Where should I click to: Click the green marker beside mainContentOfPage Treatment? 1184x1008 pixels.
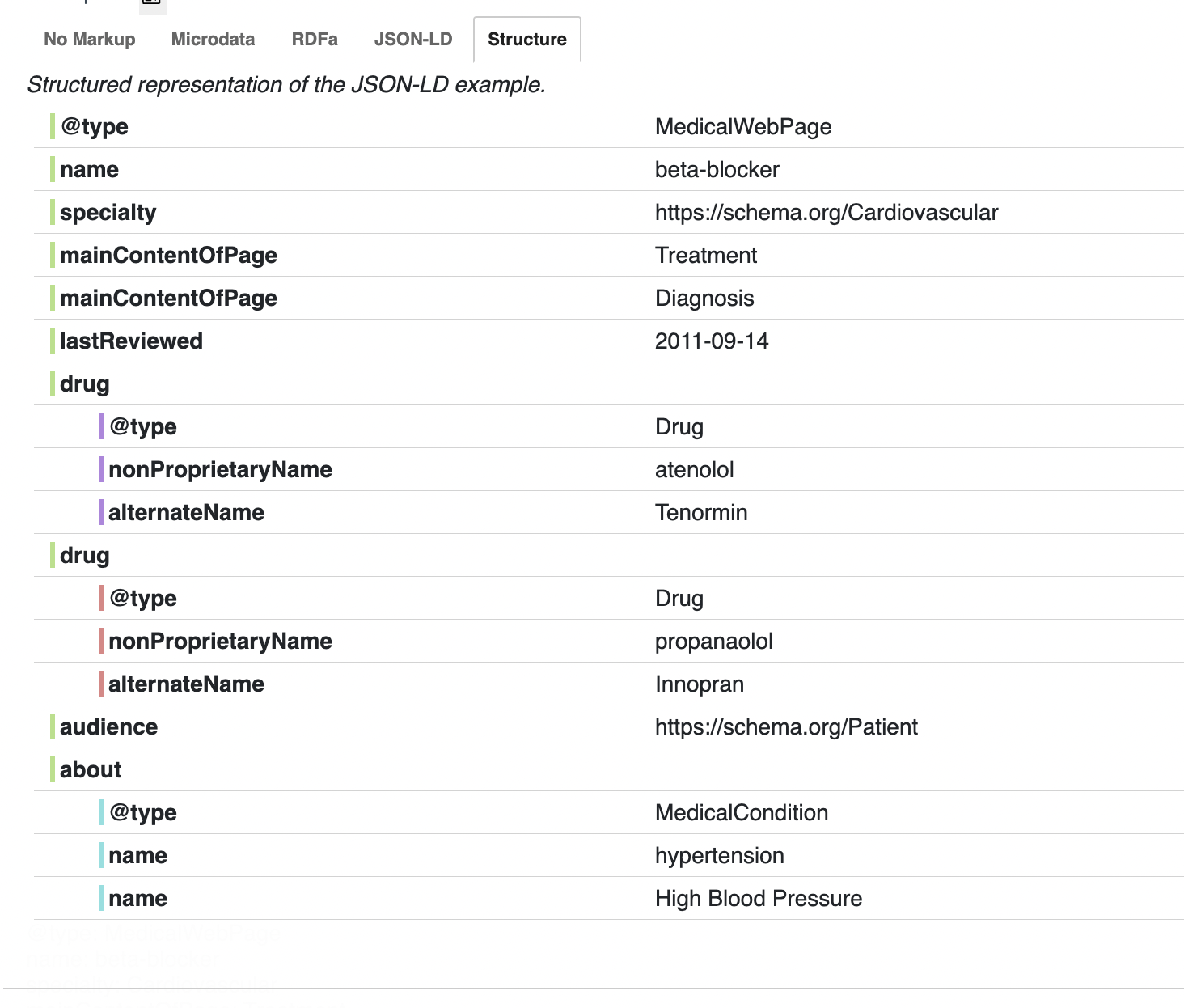[52, 255]
